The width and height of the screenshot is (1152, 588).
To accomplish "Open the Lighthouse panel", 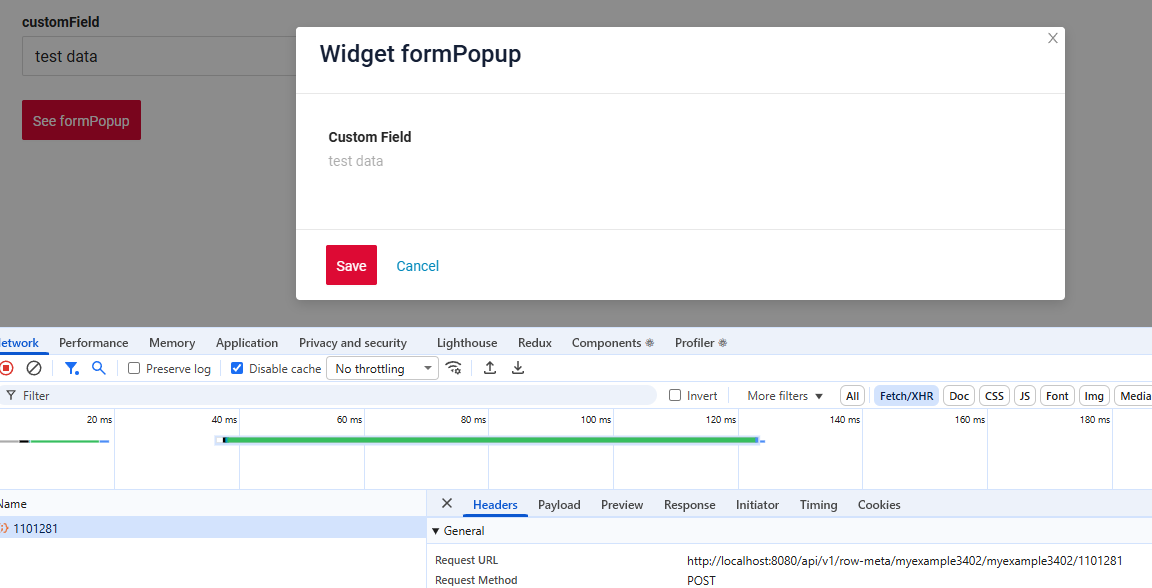I will 466,343.
